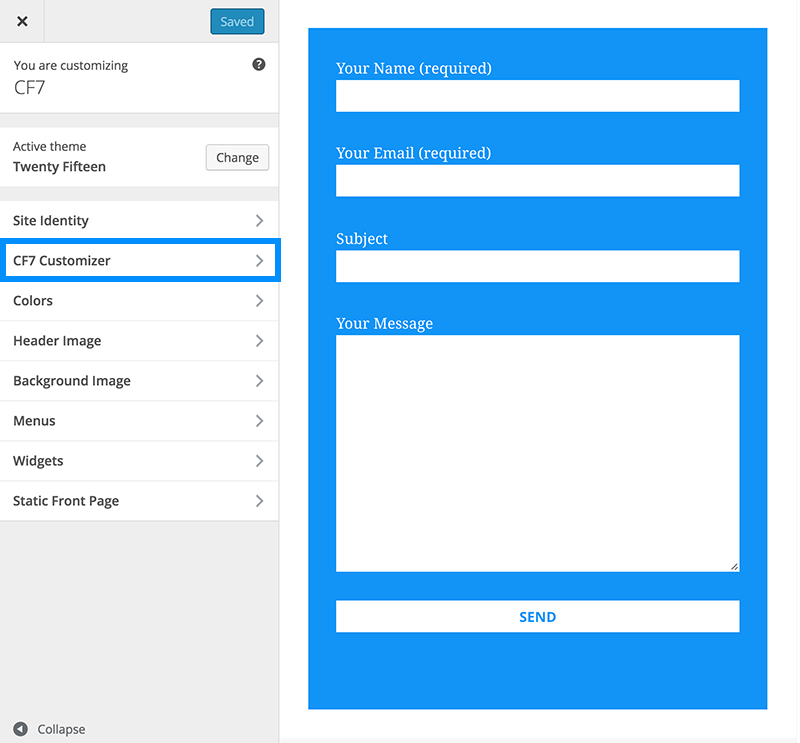800x743 pixels.
Task: Open the Menus section
Action: (x=139, y=421)
